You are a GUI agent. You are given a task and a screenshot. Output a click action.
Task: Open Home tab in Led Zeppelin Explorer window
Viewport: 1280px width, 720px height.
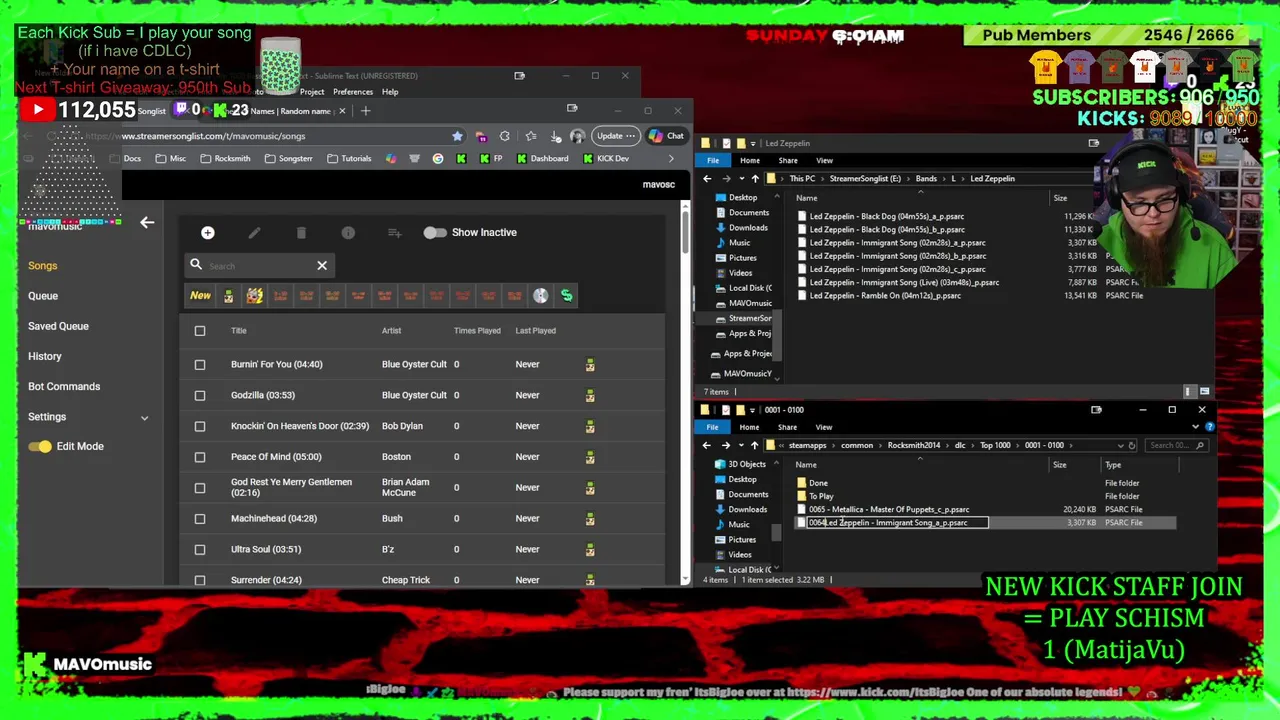click(x=749, y=161)
